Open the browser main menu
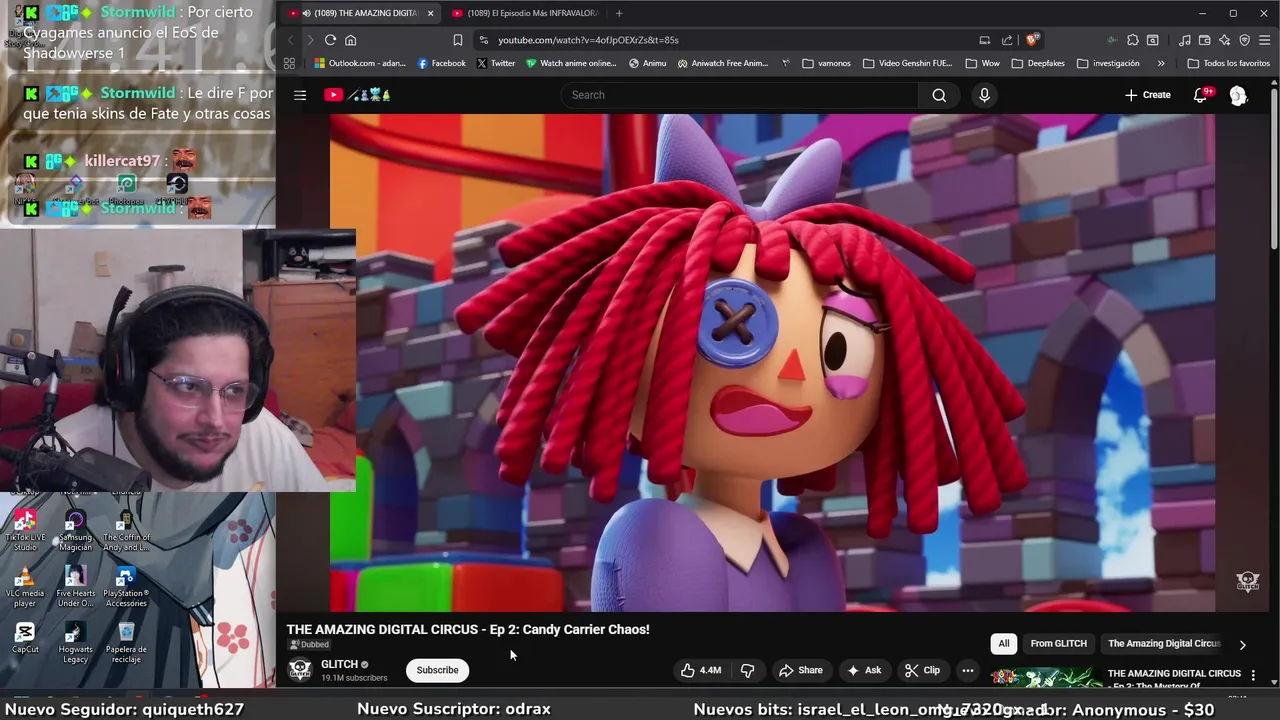The width and height of the screenshot is (1280, 720). tap(1264, 40)
